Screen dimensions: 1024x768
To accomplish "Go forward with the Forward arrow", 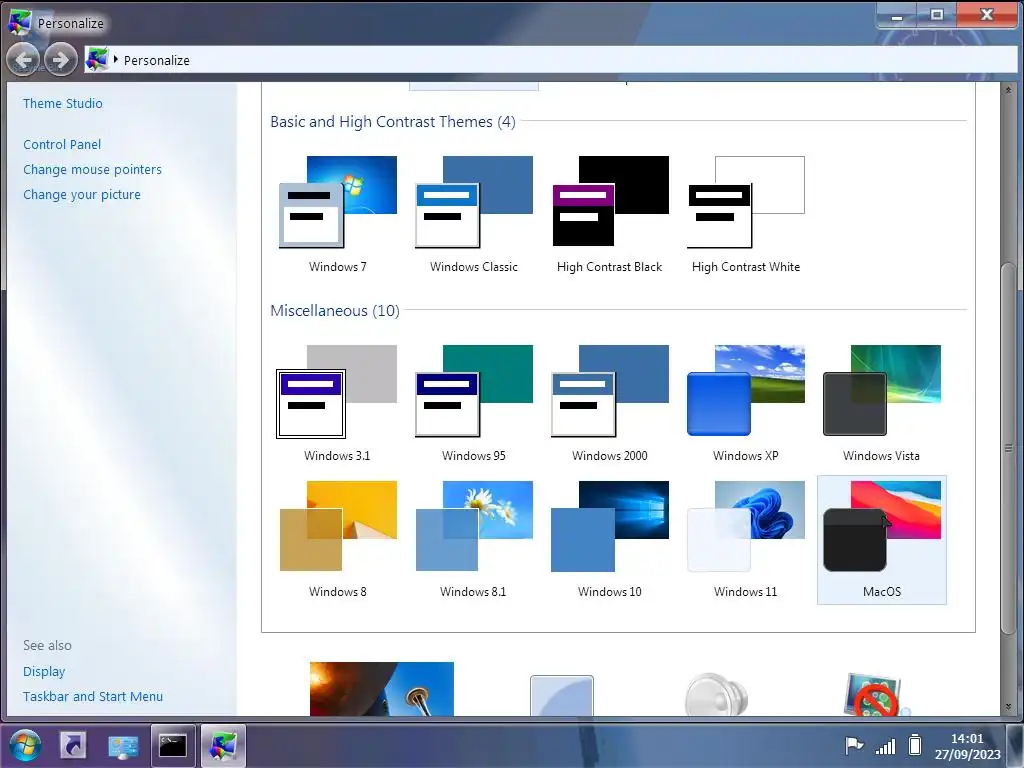I will 61,60.
